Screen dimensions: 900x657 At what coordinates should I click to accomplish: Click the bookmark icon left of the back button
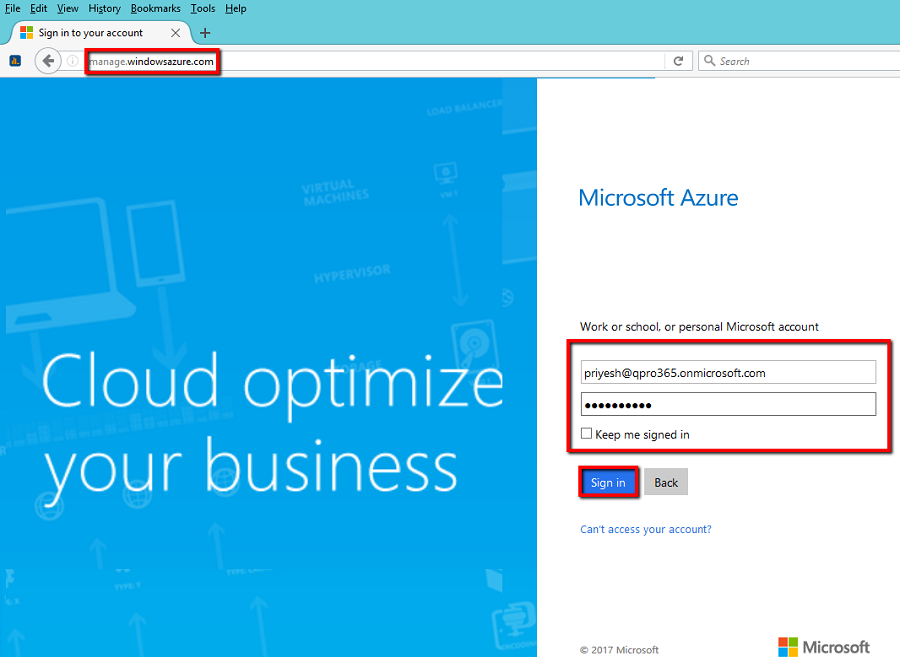pos(15,61)
